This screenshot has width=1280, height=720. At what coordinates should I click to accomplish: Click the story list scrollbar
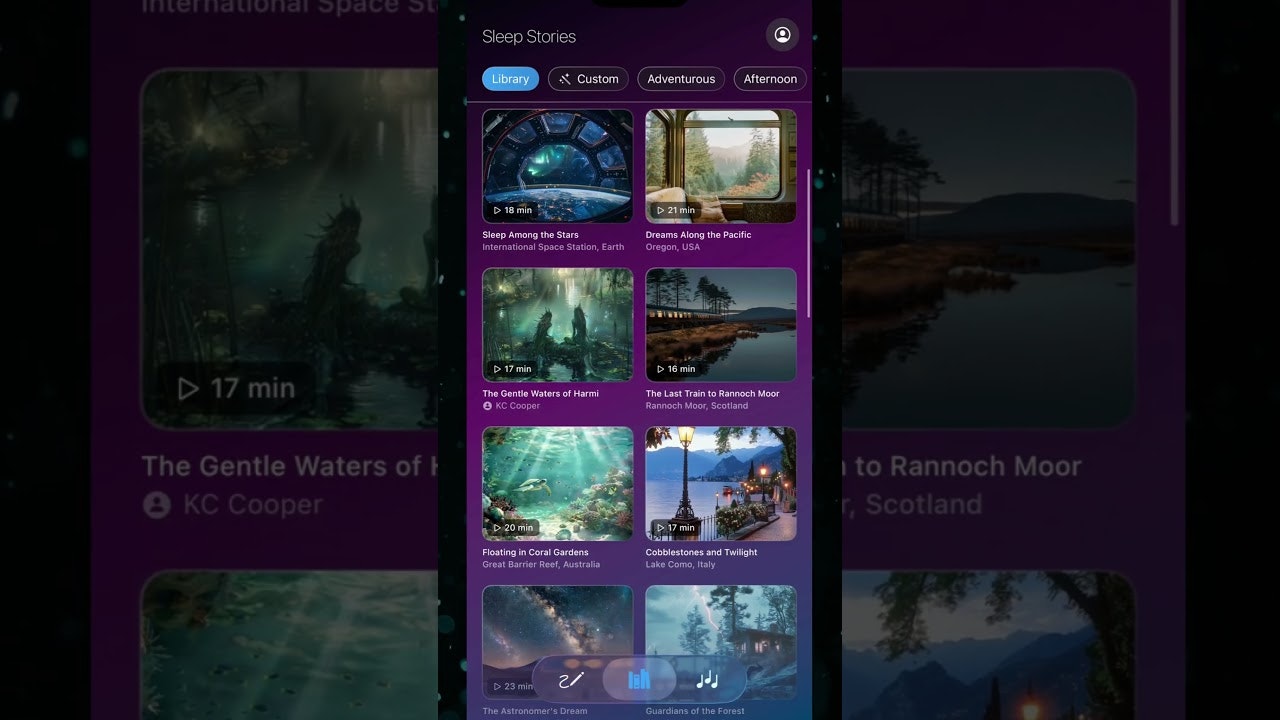(808, 243)
